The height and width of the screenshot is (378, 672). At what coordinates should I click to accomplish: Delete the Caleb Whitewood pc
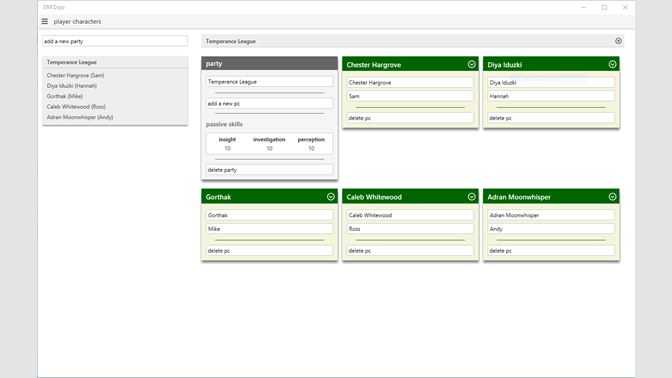click(x=410, y=251)
